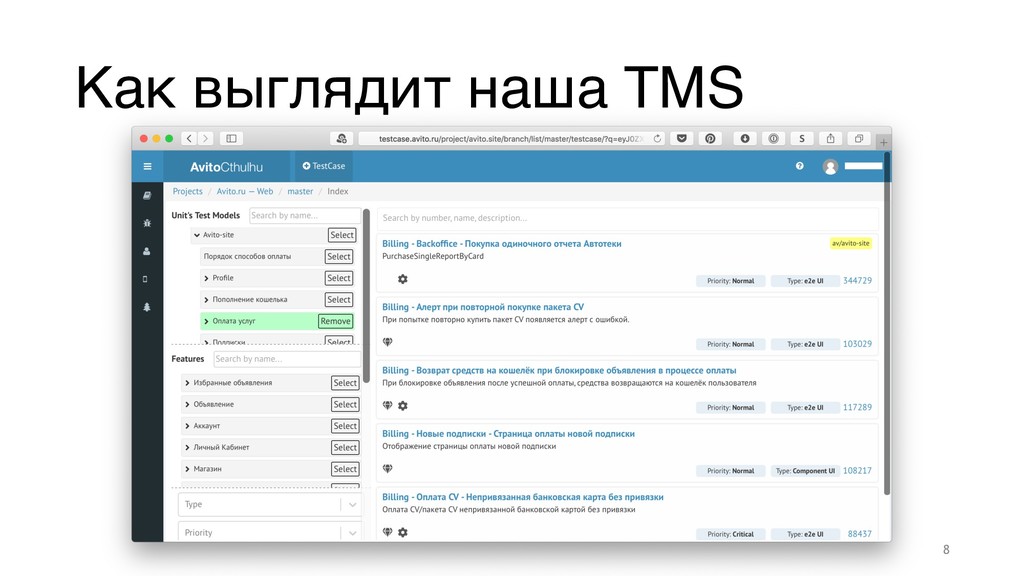Screen dimensions: 1024x576
Task: Focus the test case search field
Action: (x=627, y=218)
